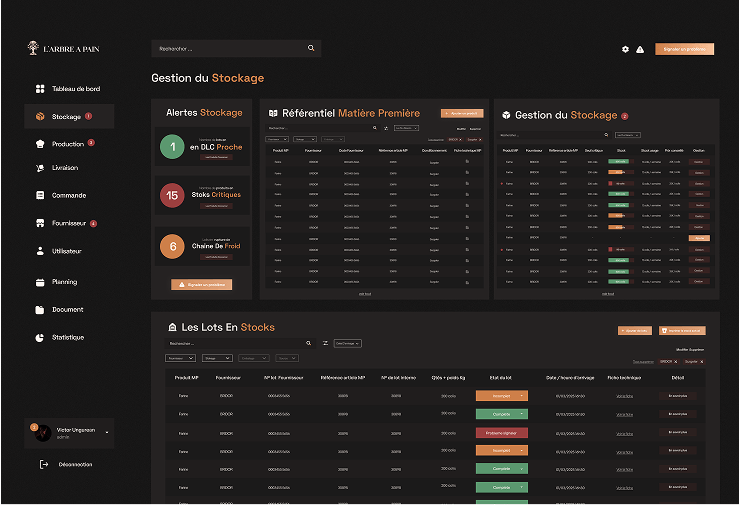This screenshot has height=505, width=740.
Task: Click the top Rechercher search field
Action: coord(236,49)
